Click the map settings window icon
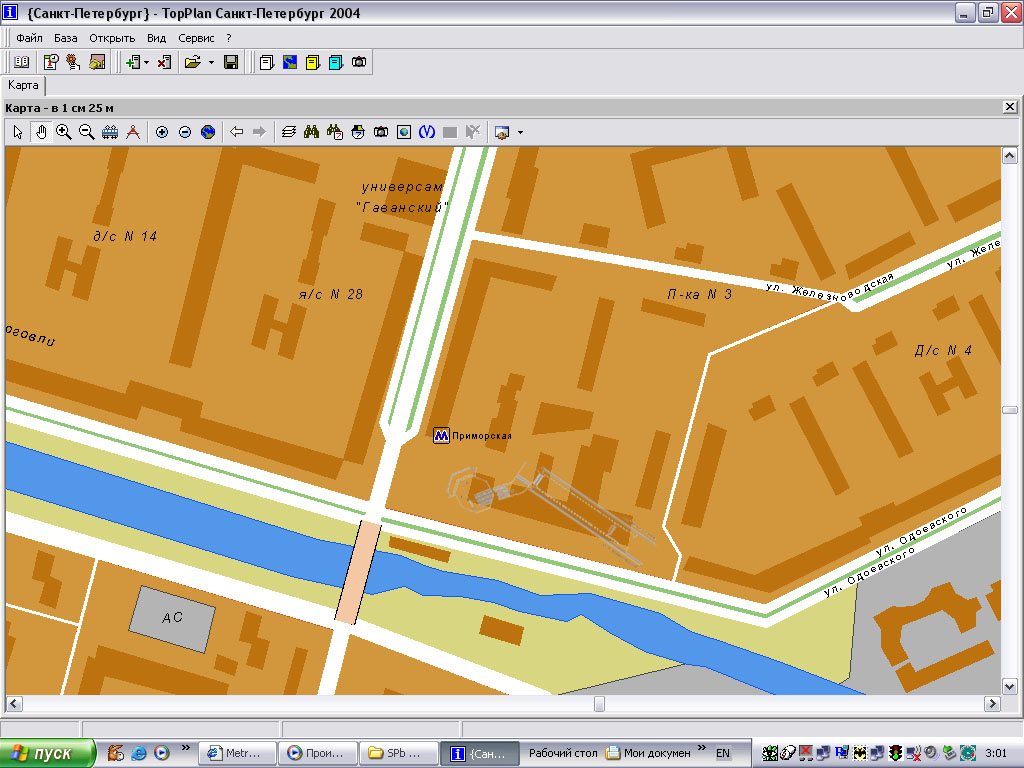Viewport: 1024px width, 768px height. click(x=502, y=132)
